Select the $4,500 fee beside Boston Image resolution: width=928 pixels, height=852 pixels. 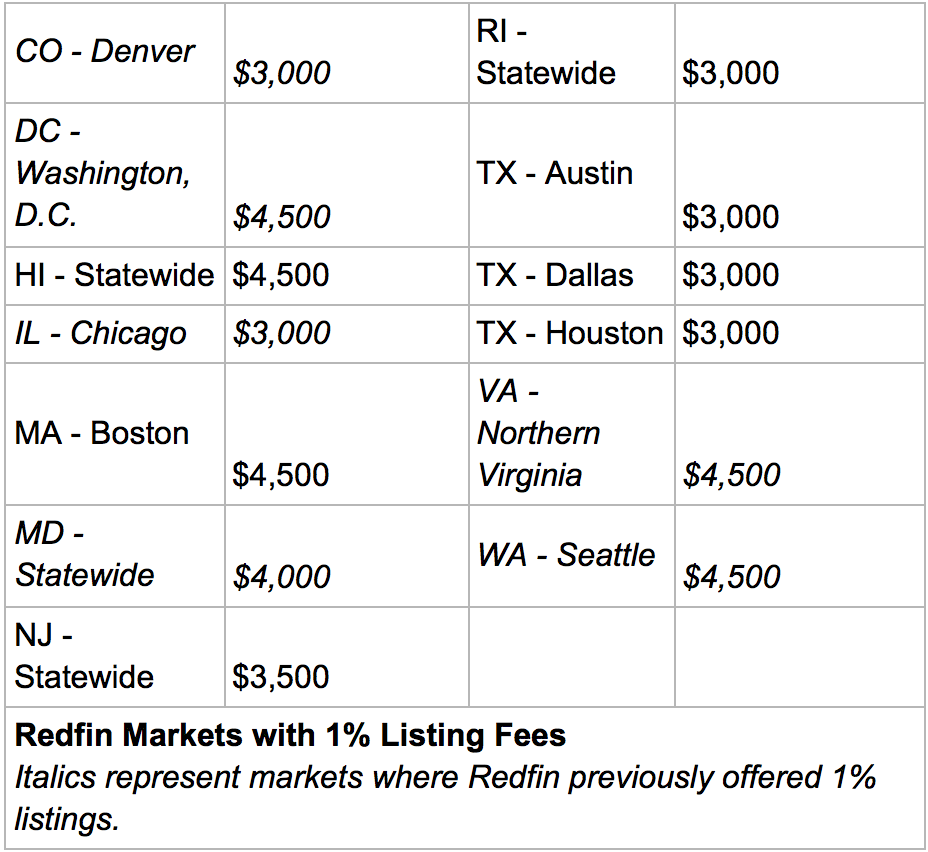[x=281, y=475]
